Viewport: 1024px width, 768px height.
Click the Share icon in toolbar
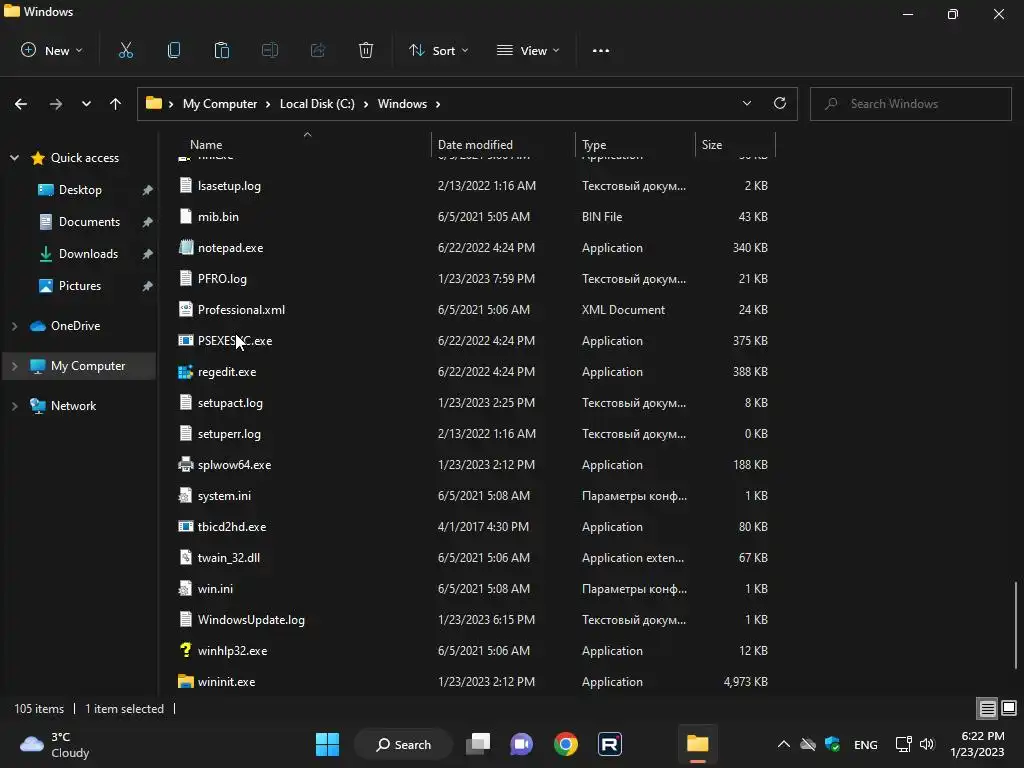coord(318,50)
